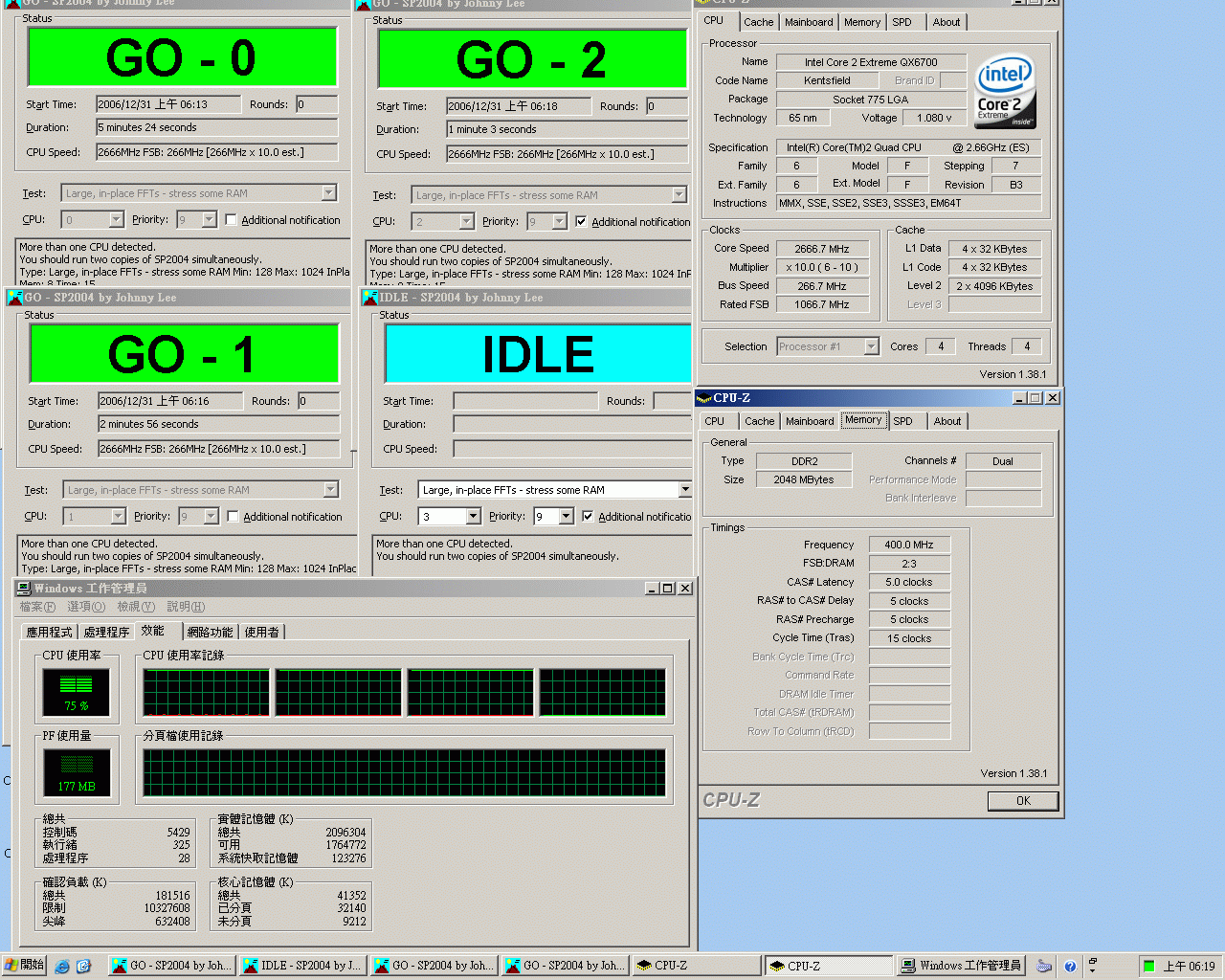Screen dimensions: 1225x980
Task: Click help question mark tray icon
Action: (1070, 966)
